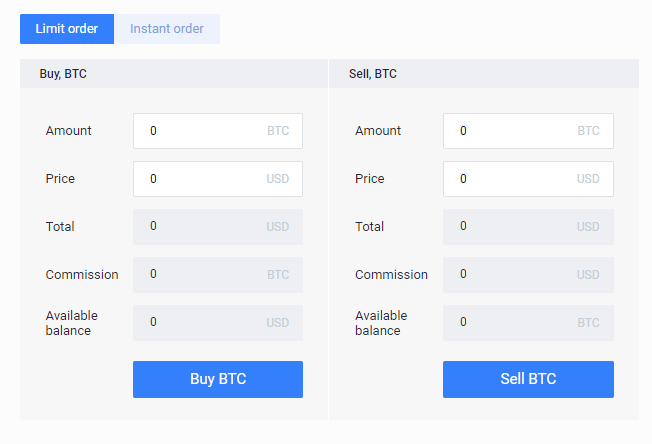
Task: Click the Price label in Sell panel
Action: click(x=370, y=179)
